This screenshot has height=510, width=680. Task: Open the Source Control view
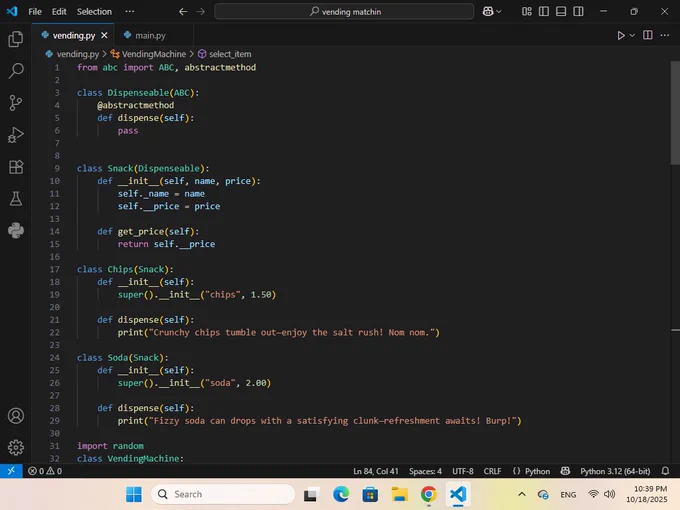click(x=16, y=103)
